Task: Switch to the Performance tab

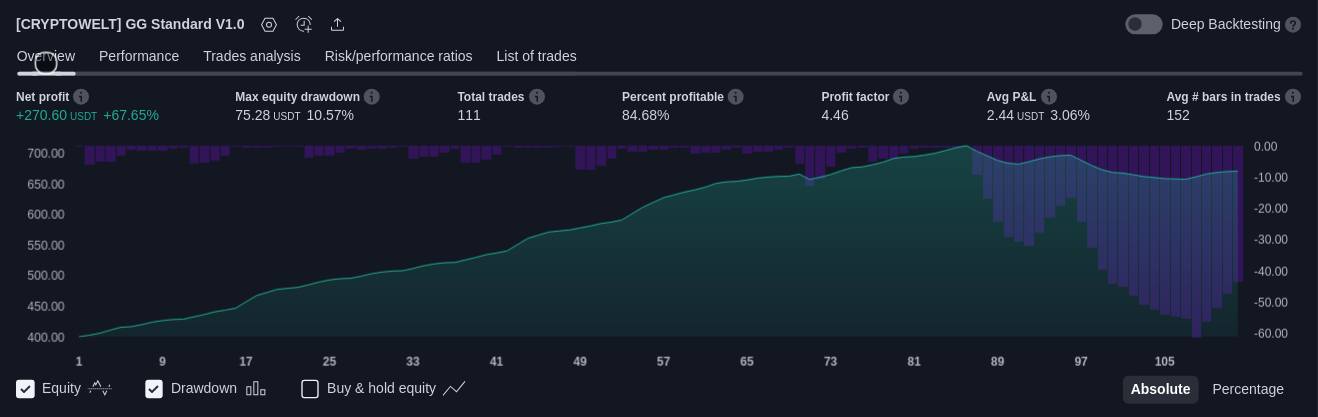Action: 139,56
